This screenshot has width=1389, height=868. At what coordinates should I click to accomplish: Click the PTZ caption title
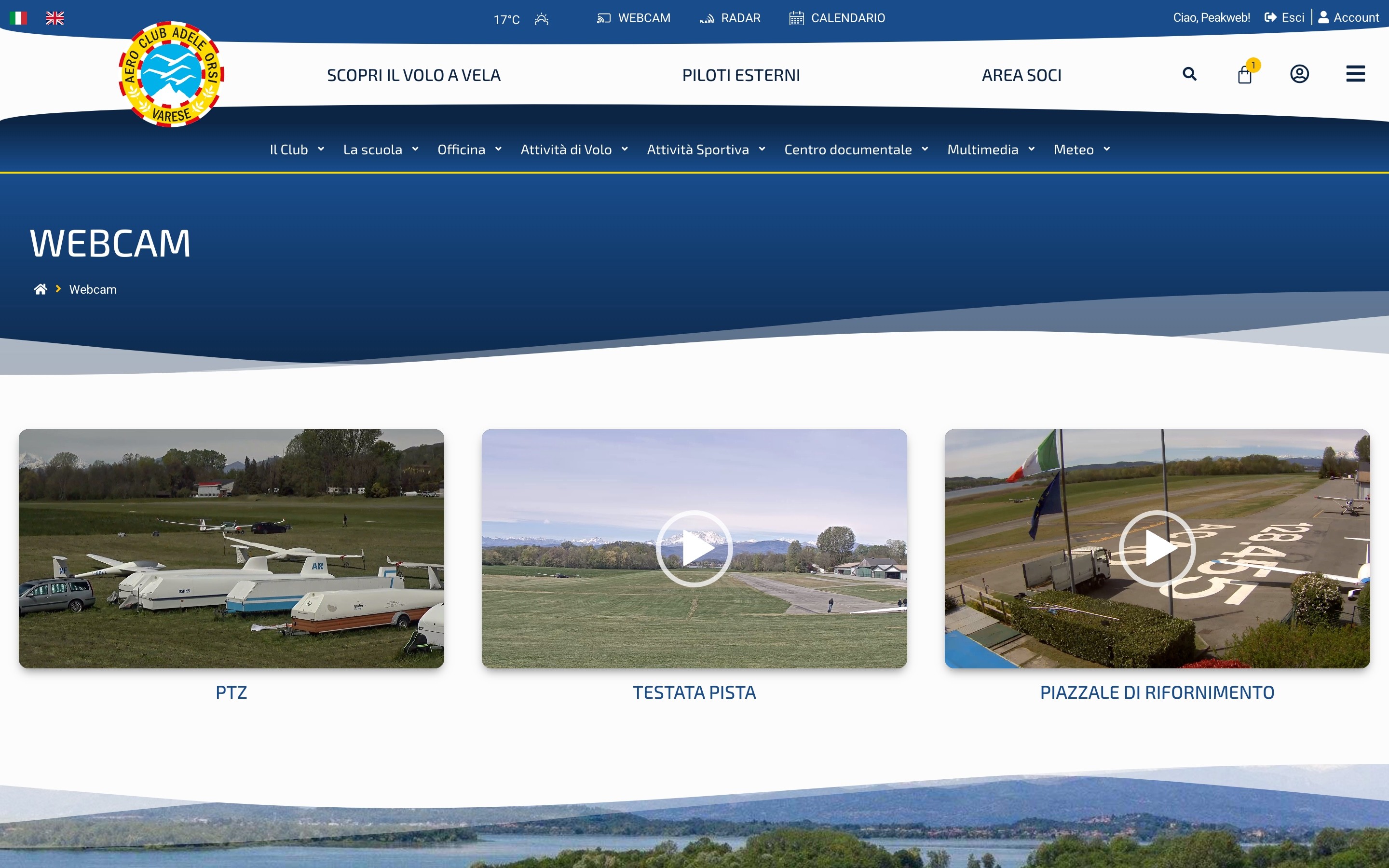tap(231, 692)
